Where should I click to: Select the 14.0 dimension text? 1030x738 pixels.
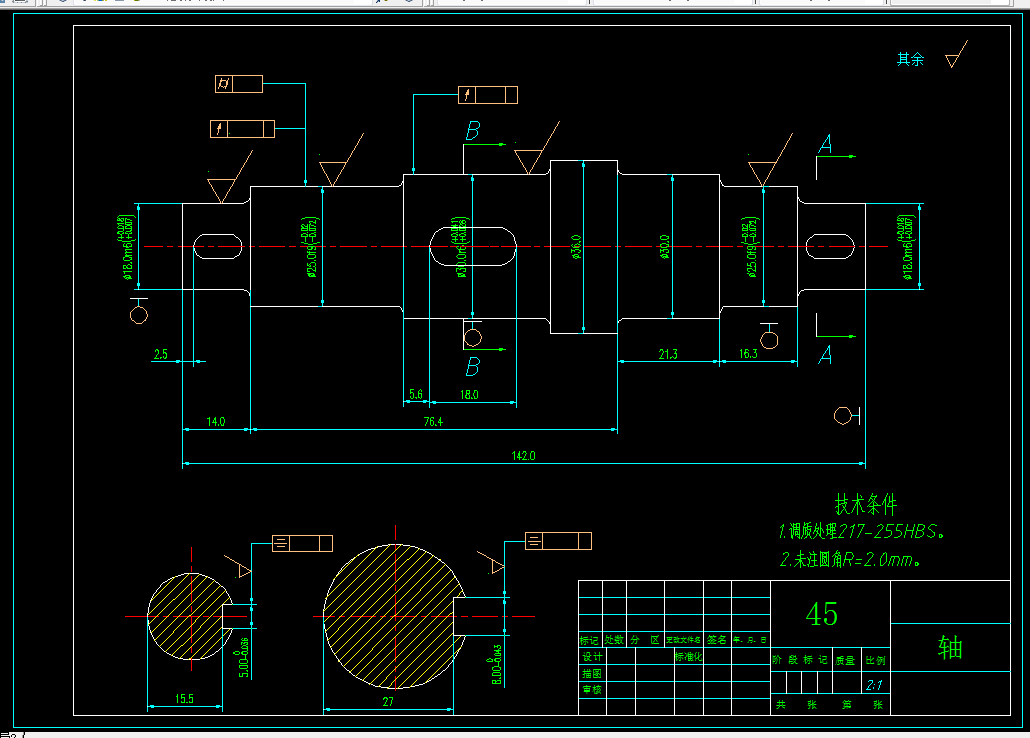pos(215,421)
